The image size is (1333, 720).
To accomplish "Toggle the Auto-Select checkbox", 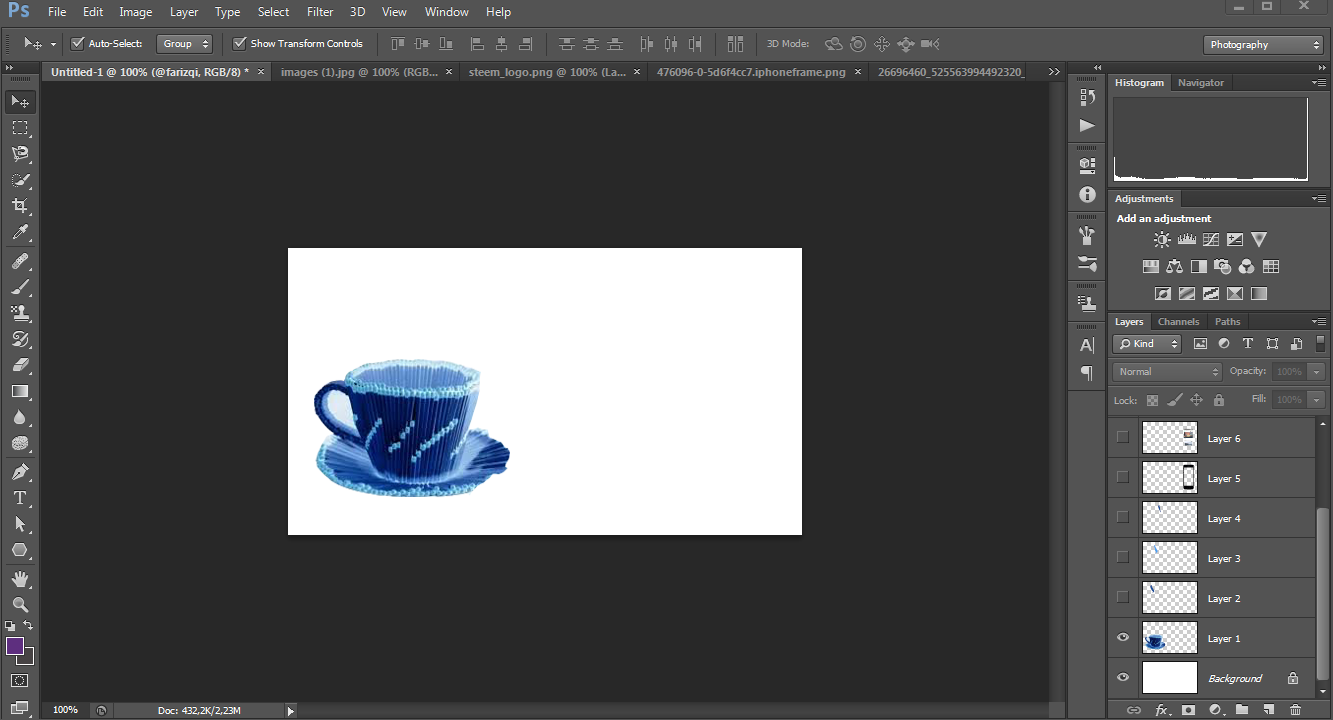I will 78,44.
